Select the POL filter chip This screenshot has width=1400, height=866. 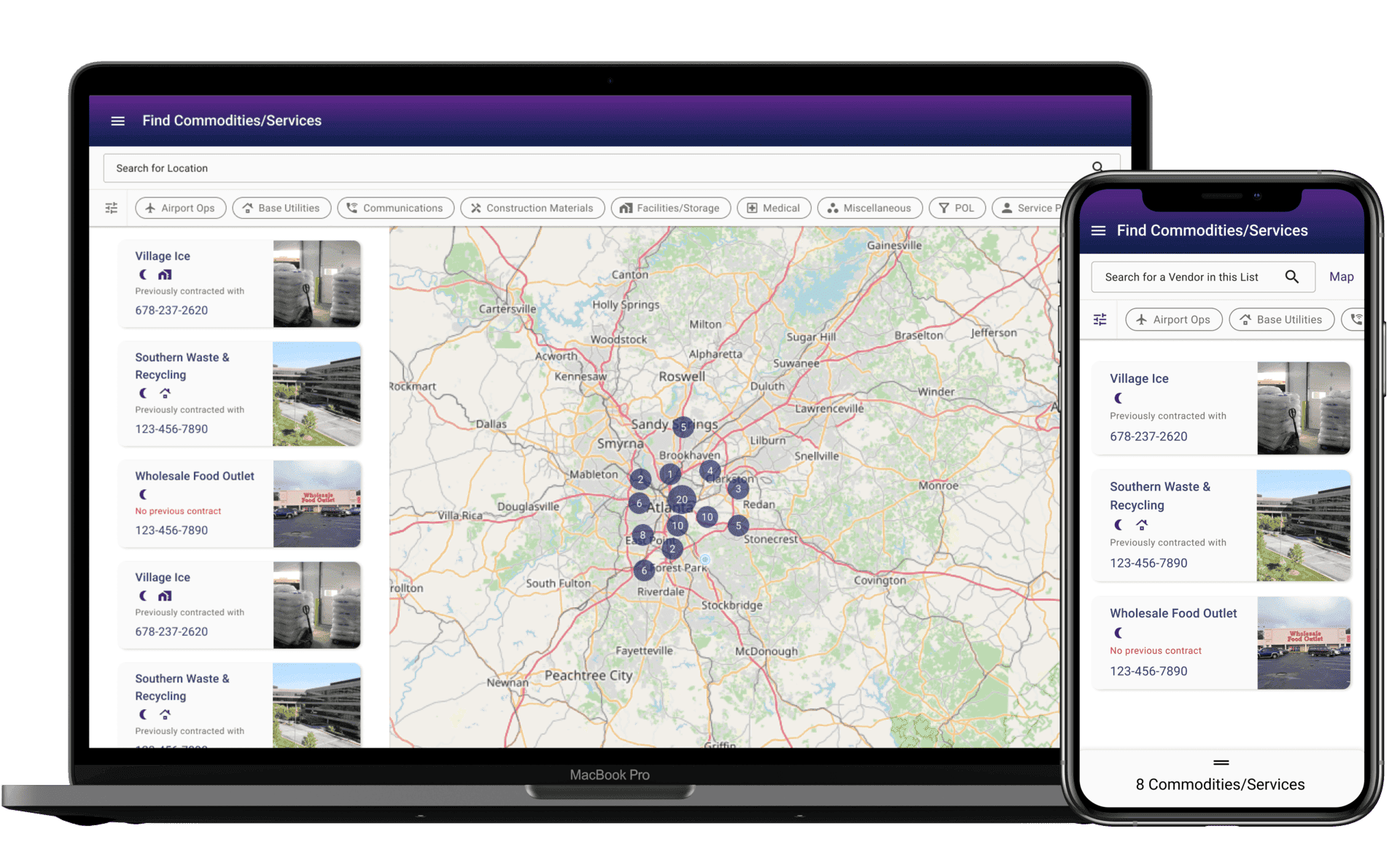956,208
